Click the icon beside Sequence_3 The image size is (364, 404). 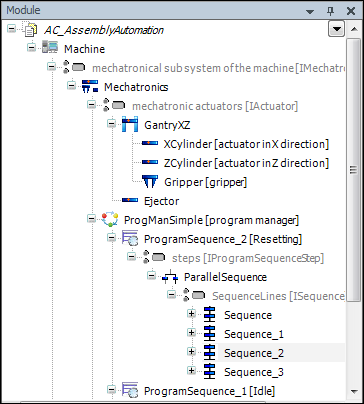click(210, 372)
